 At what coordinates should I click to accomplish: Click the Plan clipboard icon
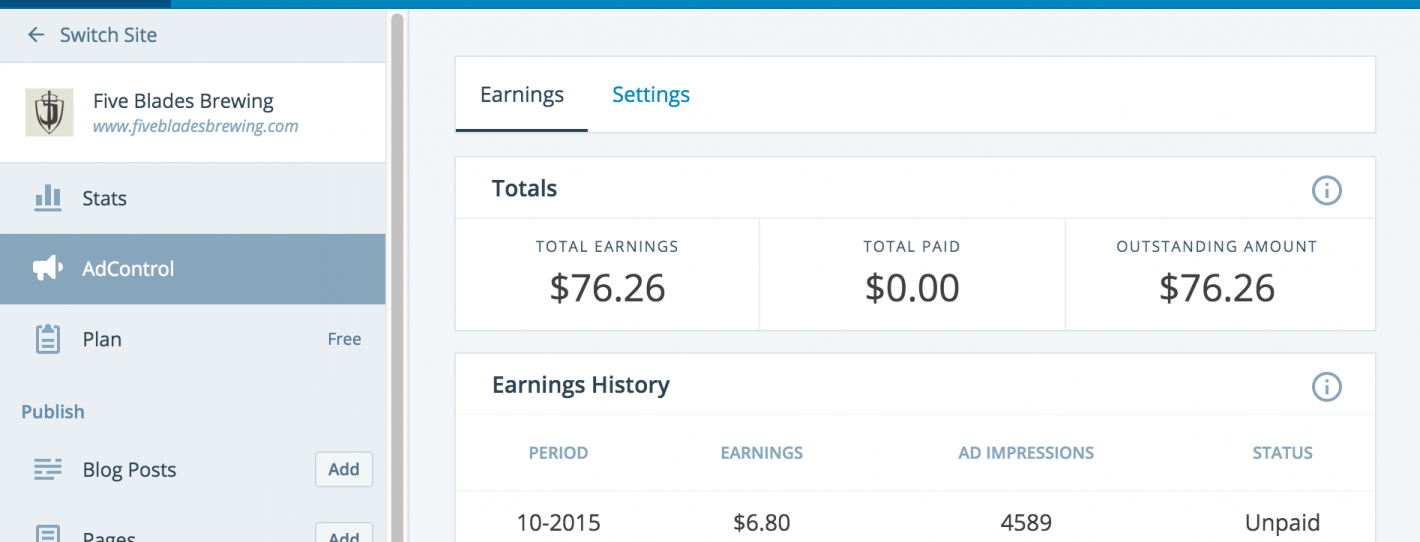pos(48,339)
